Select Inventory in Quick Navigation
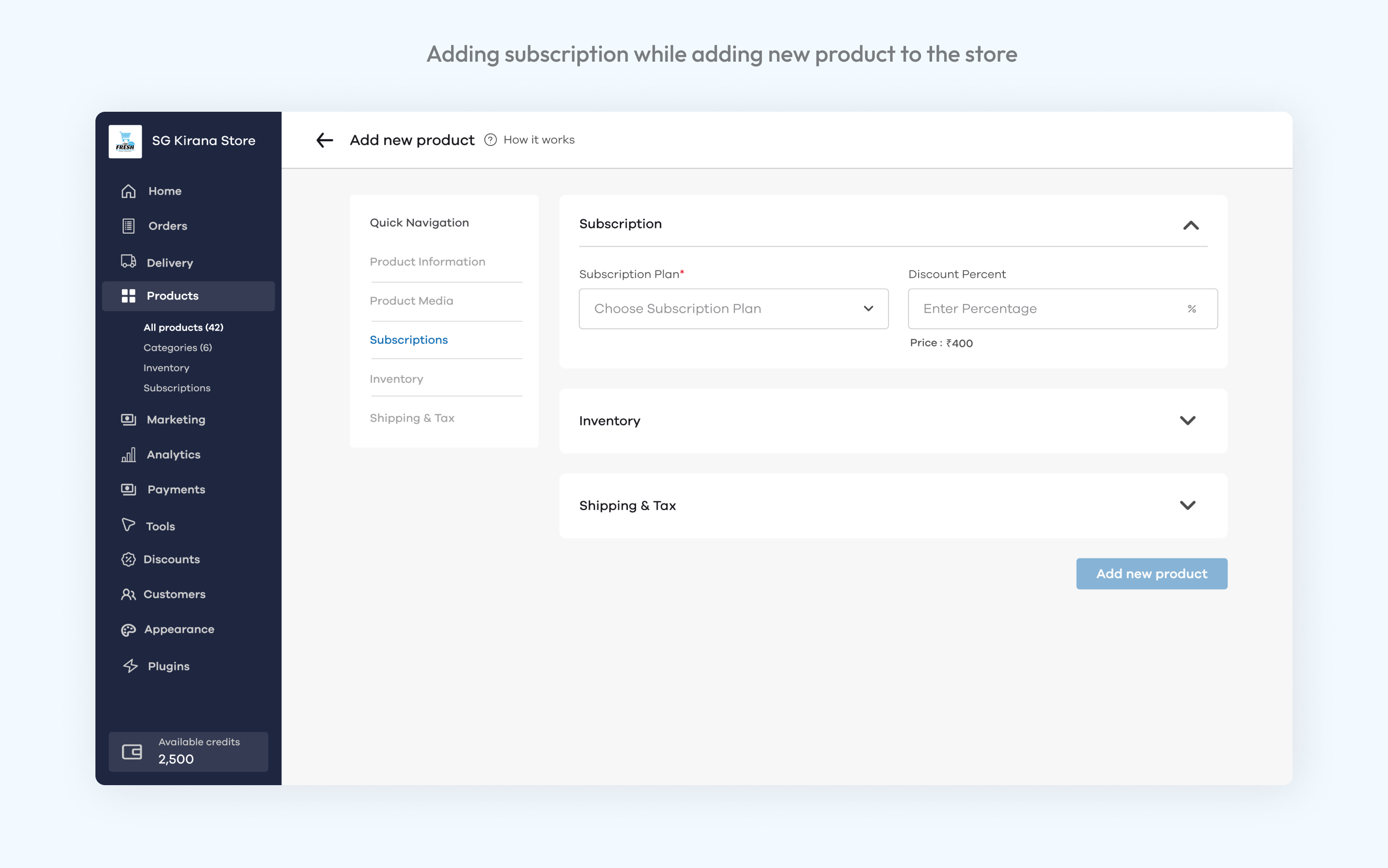Viewport: 1388px width, 868px height. tap(396, 379)
